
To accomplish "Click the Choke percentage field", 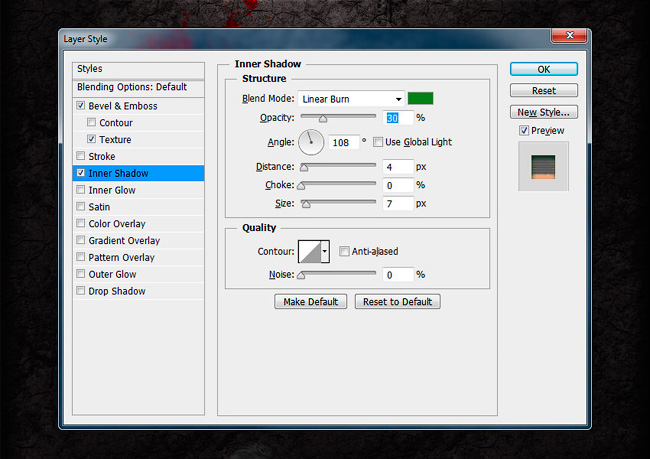I will (x=398, y=185).
